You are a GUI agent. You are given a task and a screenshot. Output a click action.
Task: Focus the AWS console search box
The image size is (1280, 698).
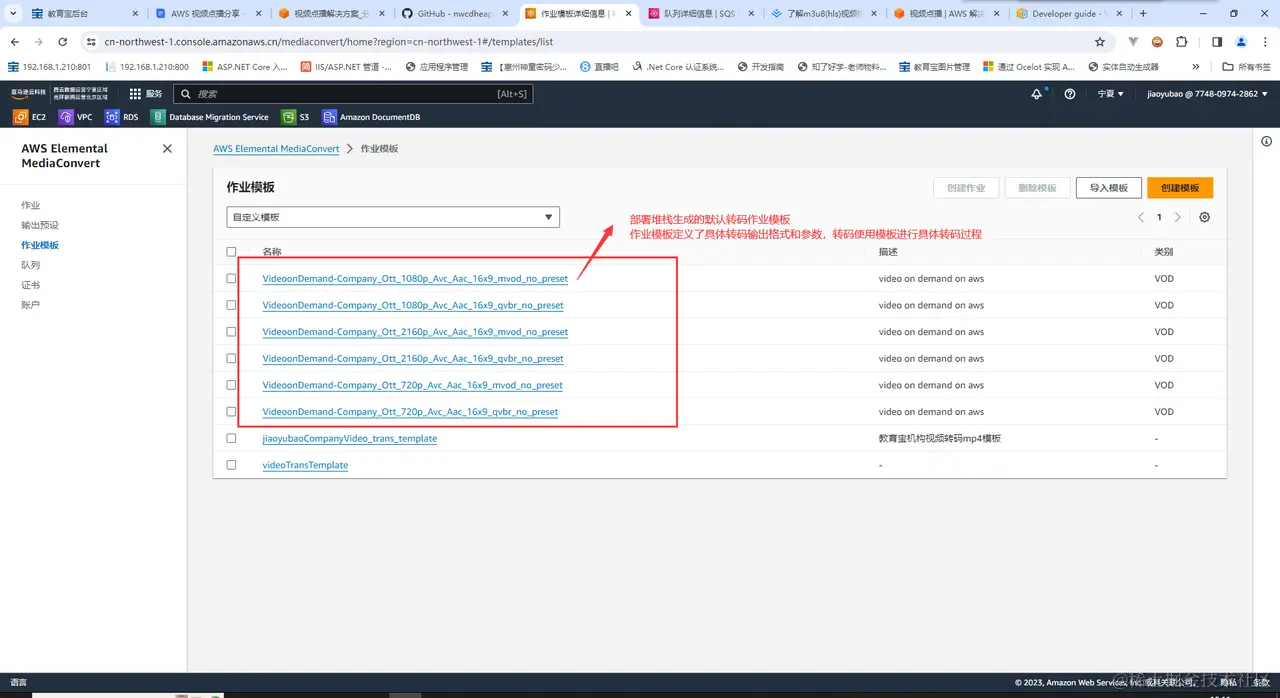(353, 93)
